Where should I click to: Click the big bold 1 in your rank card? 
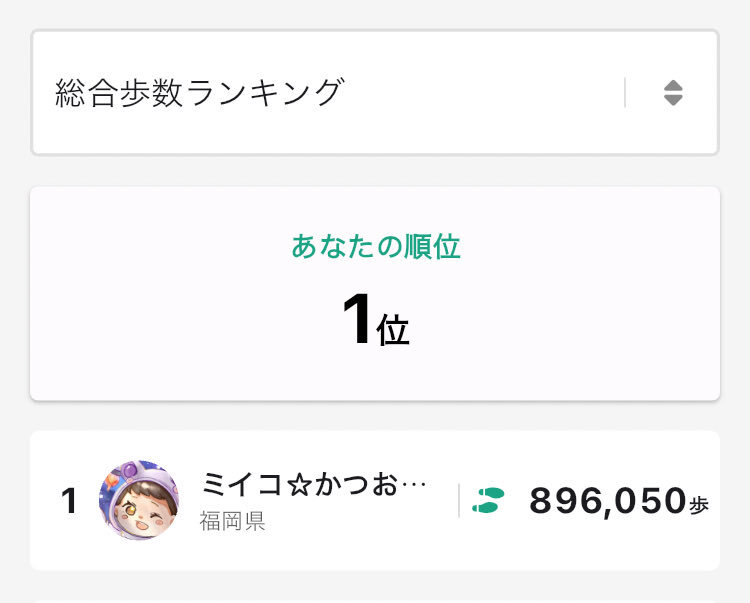click(x=357, y=322)
